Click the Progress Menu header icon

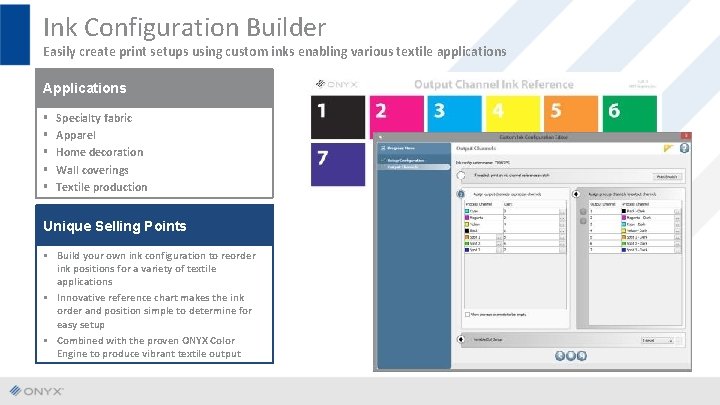coord(383,148)
